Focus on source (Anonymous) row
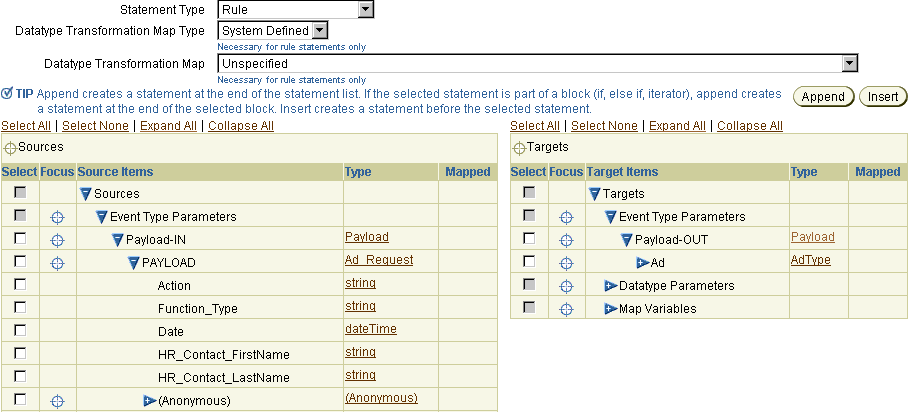 coord(57,401)
